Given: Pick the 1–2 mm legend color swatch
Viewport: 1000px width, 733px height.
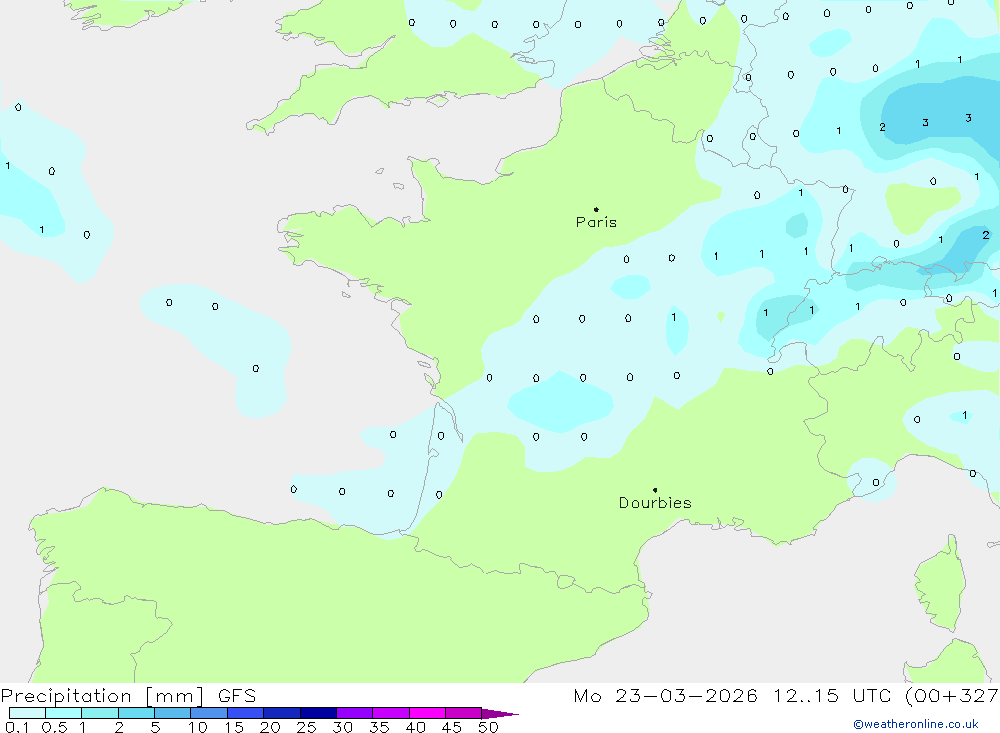Looking at the screenshot, I should pos(100,713).
